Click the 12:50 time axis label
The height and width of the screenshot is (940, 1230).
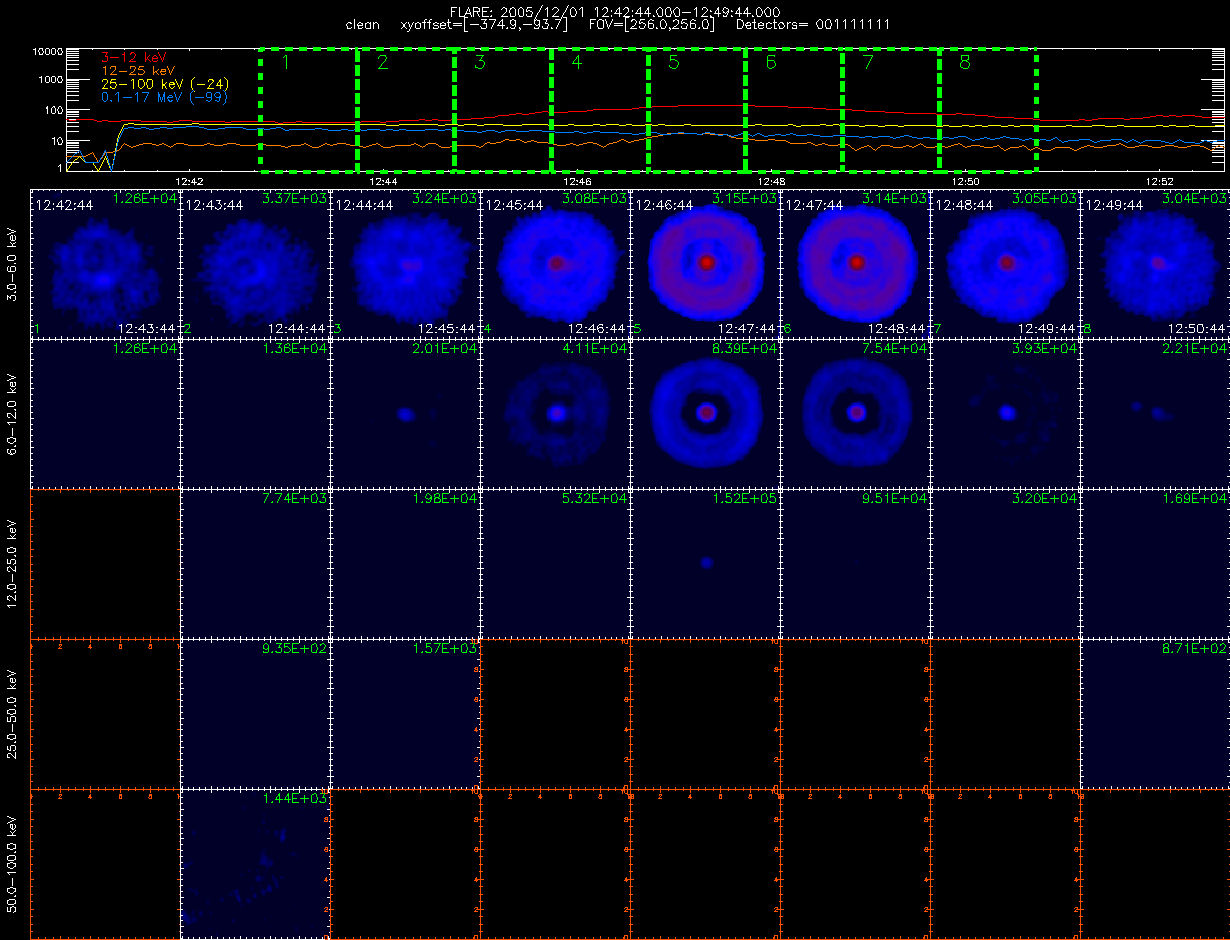[964, 181]
